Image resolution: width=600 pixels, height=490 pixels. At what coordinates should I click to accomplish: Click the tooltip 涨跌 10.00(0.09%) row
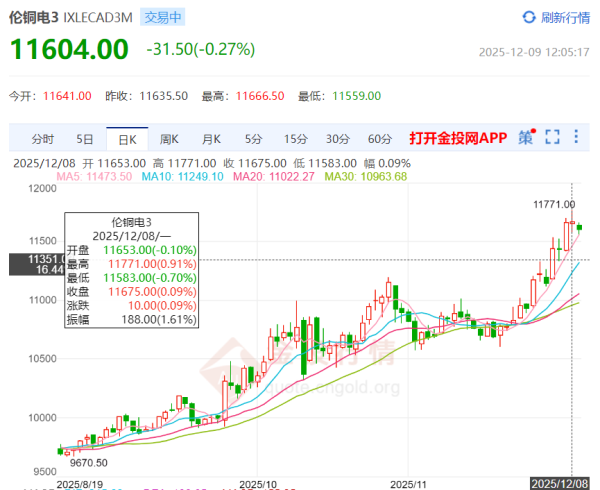pyautogui.click(x=132, y=306)
